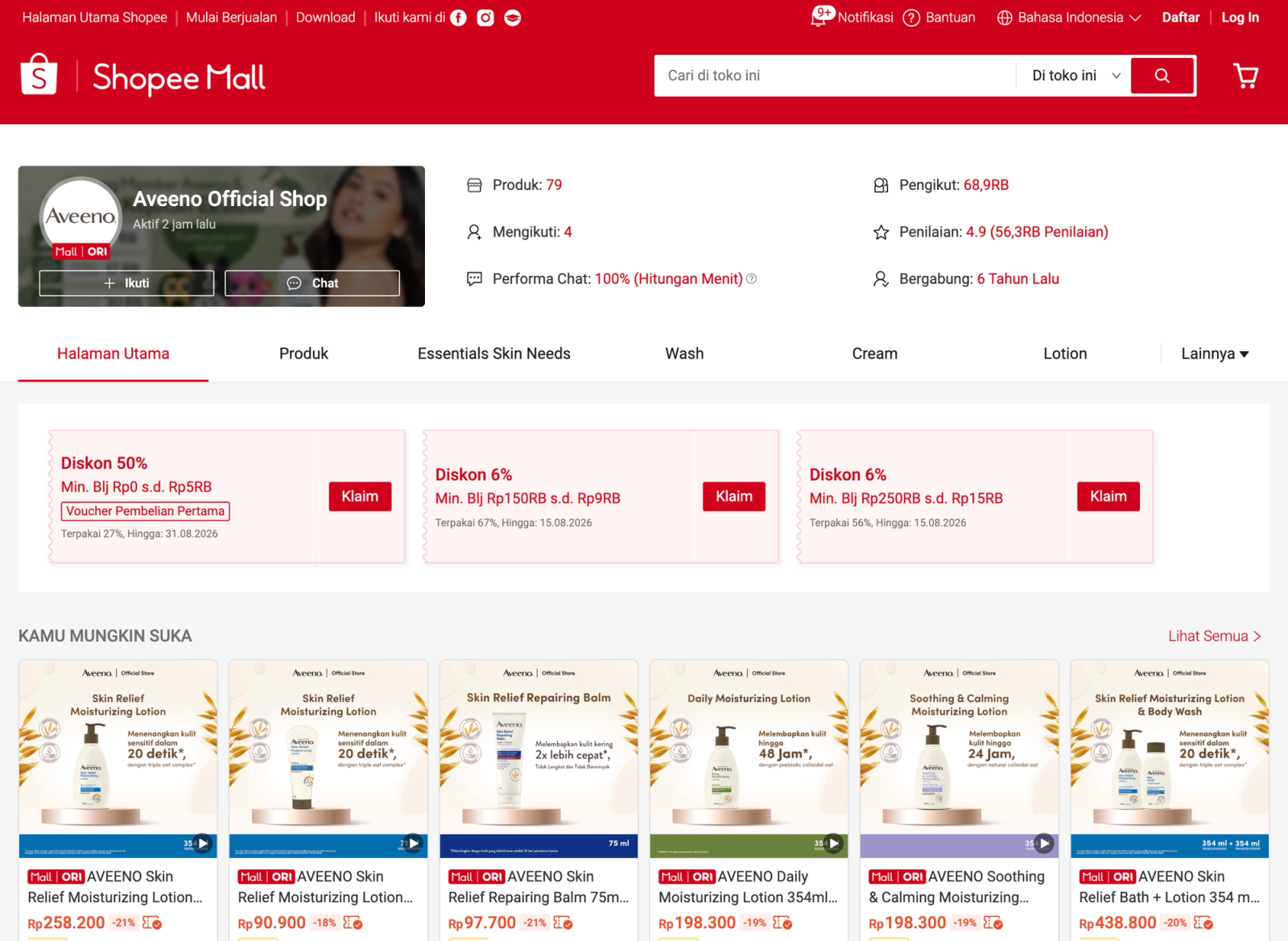1288x941 pixels.
Task: Click Penilaian value '4.9 (56,3RB Penilaian)'
Action: pos(1037,232)
